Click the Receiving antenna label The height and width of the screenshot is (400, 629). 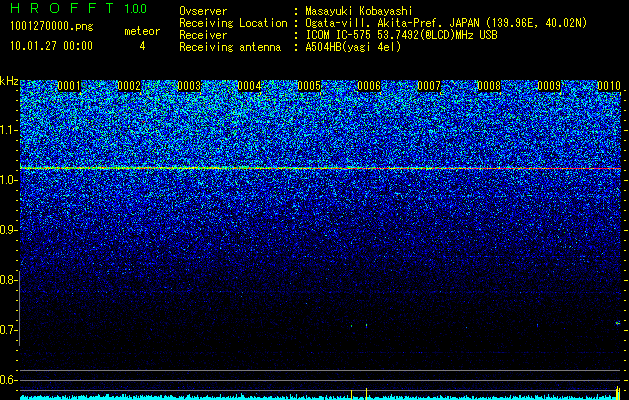(230, 47)
